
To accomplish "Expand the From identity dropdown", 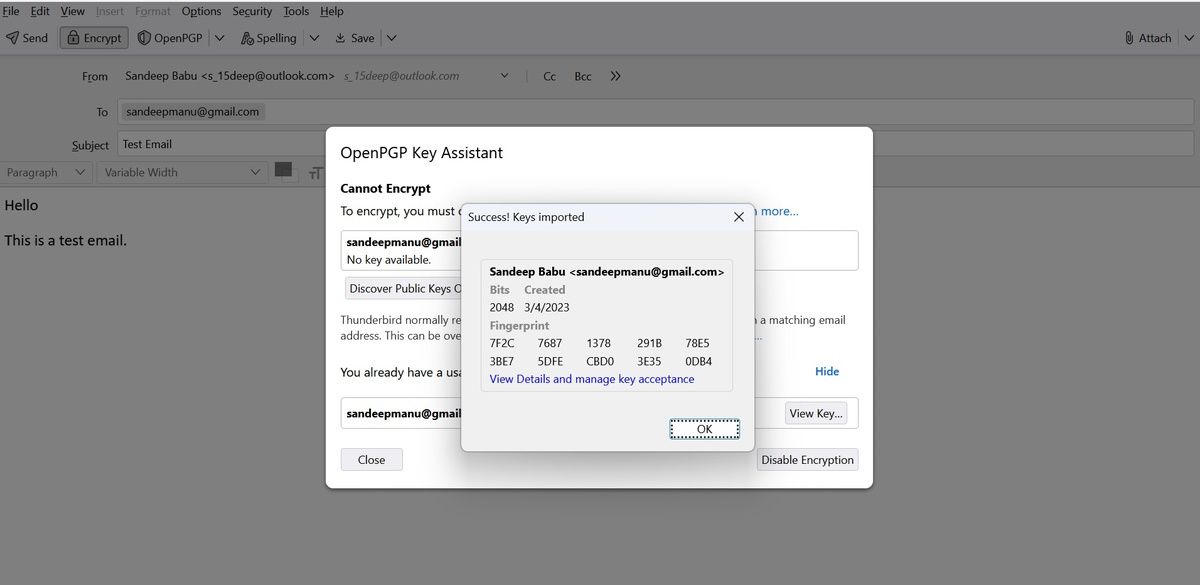I will (x=505, y=76).
